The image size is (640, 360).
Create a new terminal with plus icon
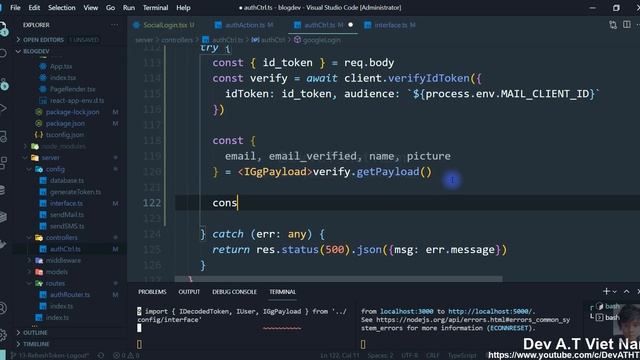pyautogui.click(x=606, y=291)
